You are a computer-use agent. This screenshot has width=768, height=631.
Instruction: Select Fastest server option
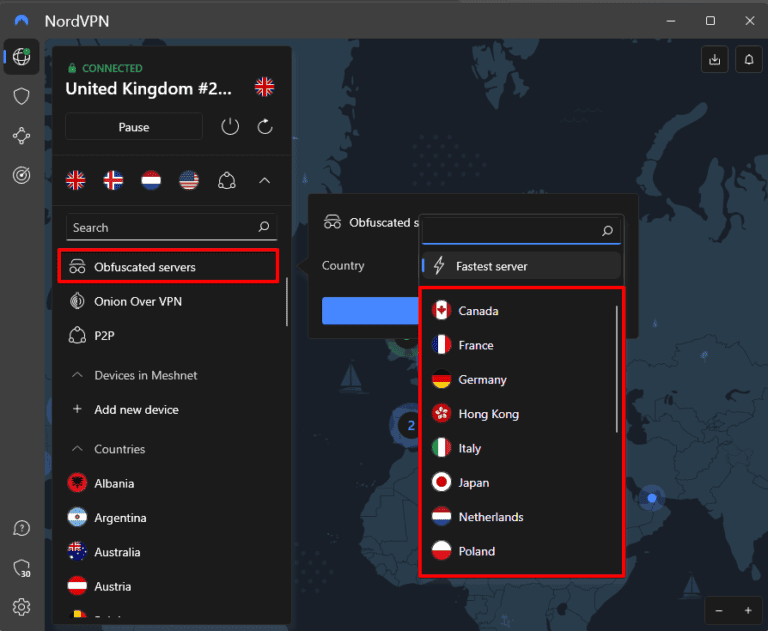point(491,266)
